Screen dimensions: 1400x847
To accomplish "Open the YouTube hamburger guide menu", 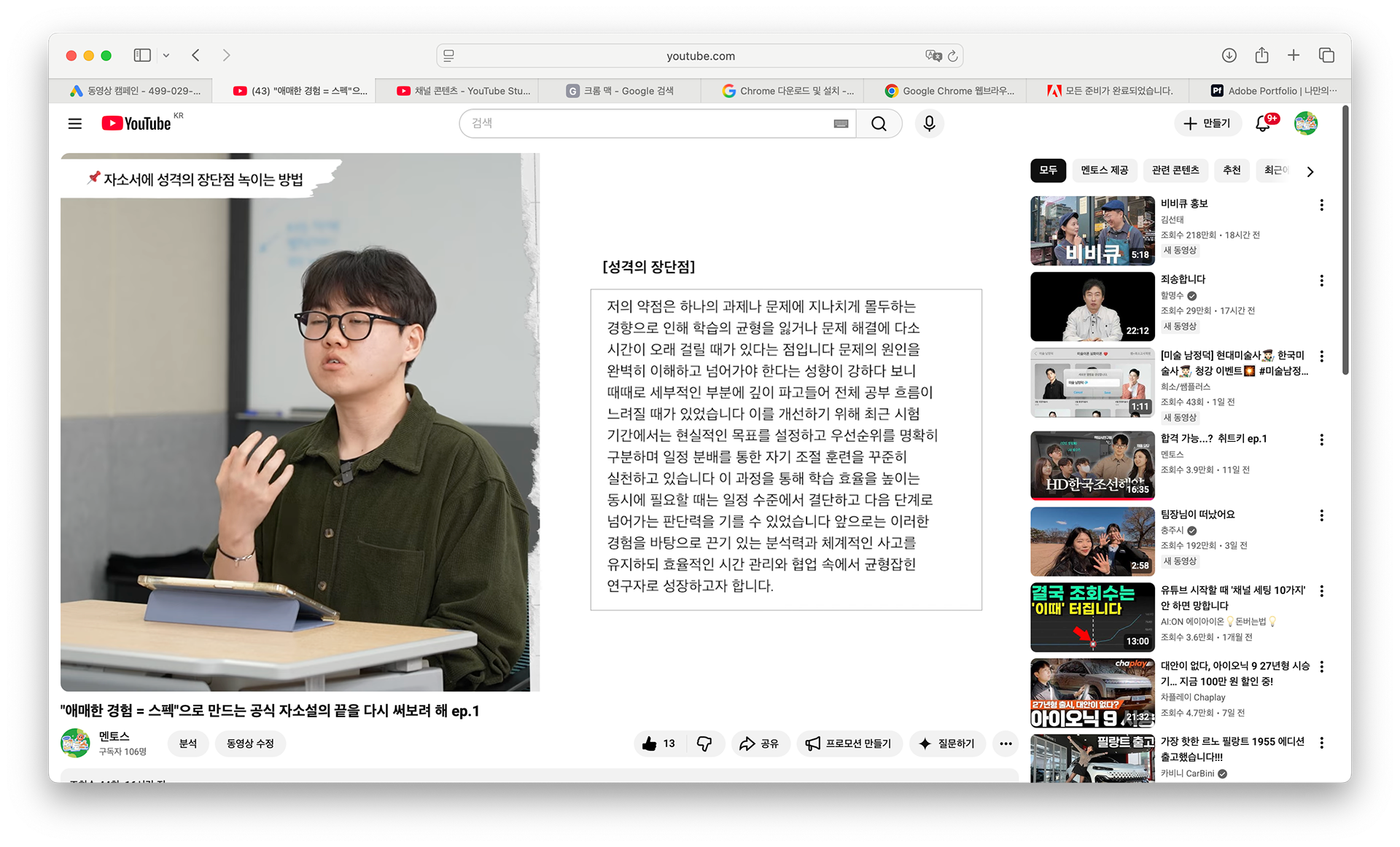I will tap(74, 124).
